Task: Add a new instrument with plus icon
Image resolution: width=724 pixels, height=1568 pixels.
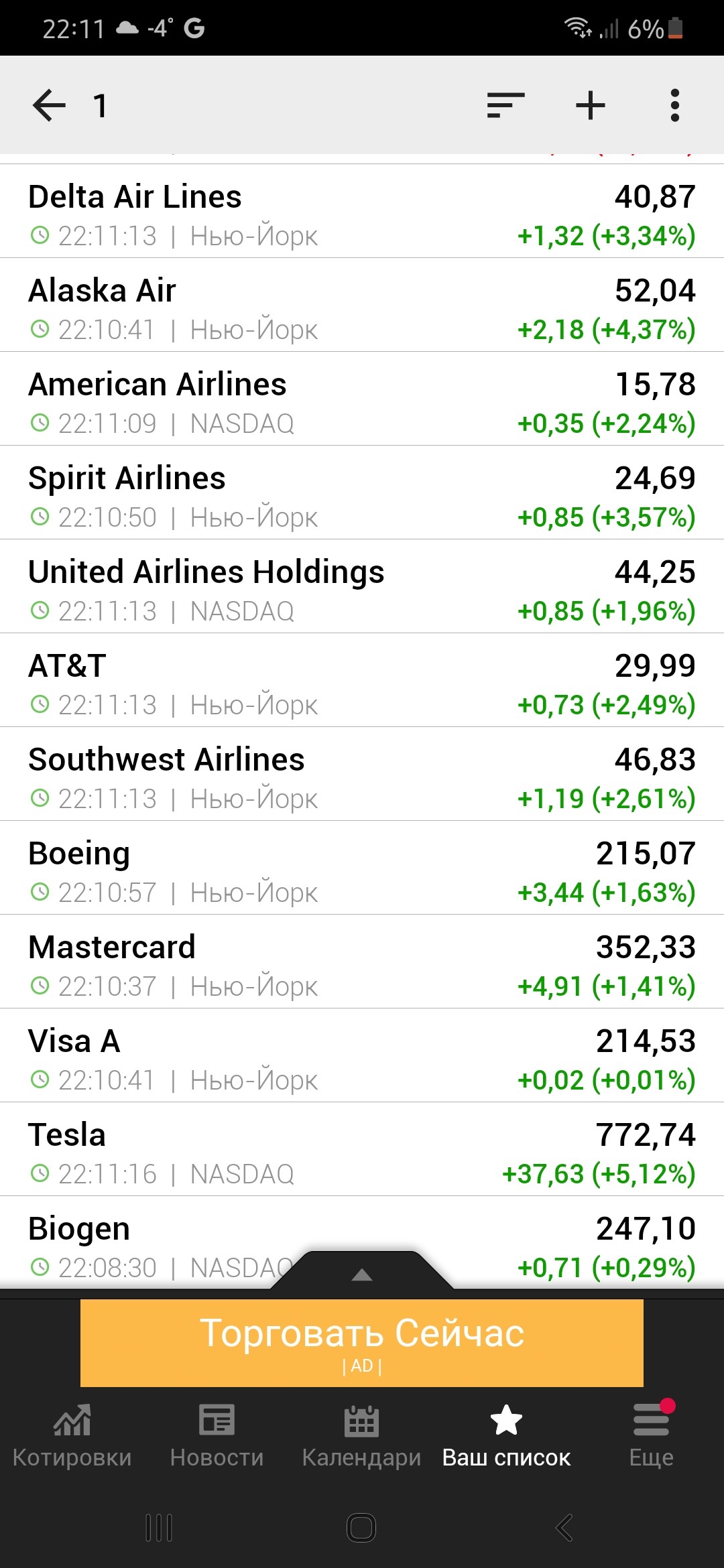Action: pos(591,106)
